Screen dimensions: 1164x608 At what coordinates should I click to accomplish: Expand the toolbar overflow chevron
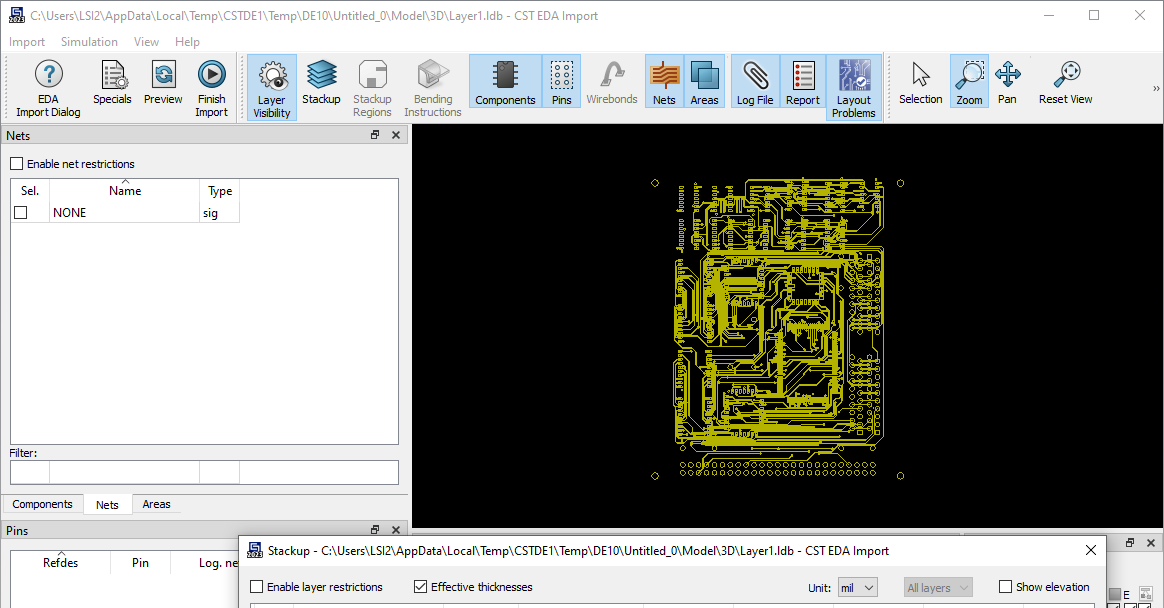[1156, 86]
